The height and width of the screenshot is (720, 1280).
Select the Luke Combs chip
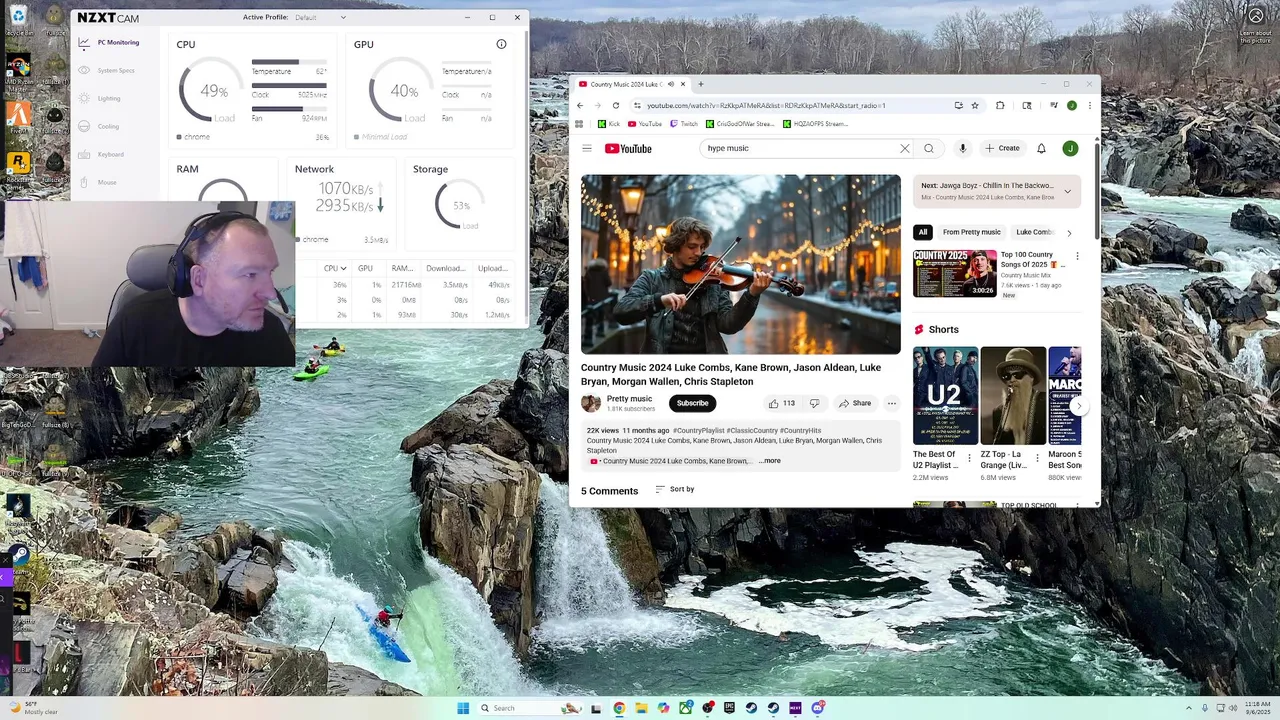click(1034, 232)
